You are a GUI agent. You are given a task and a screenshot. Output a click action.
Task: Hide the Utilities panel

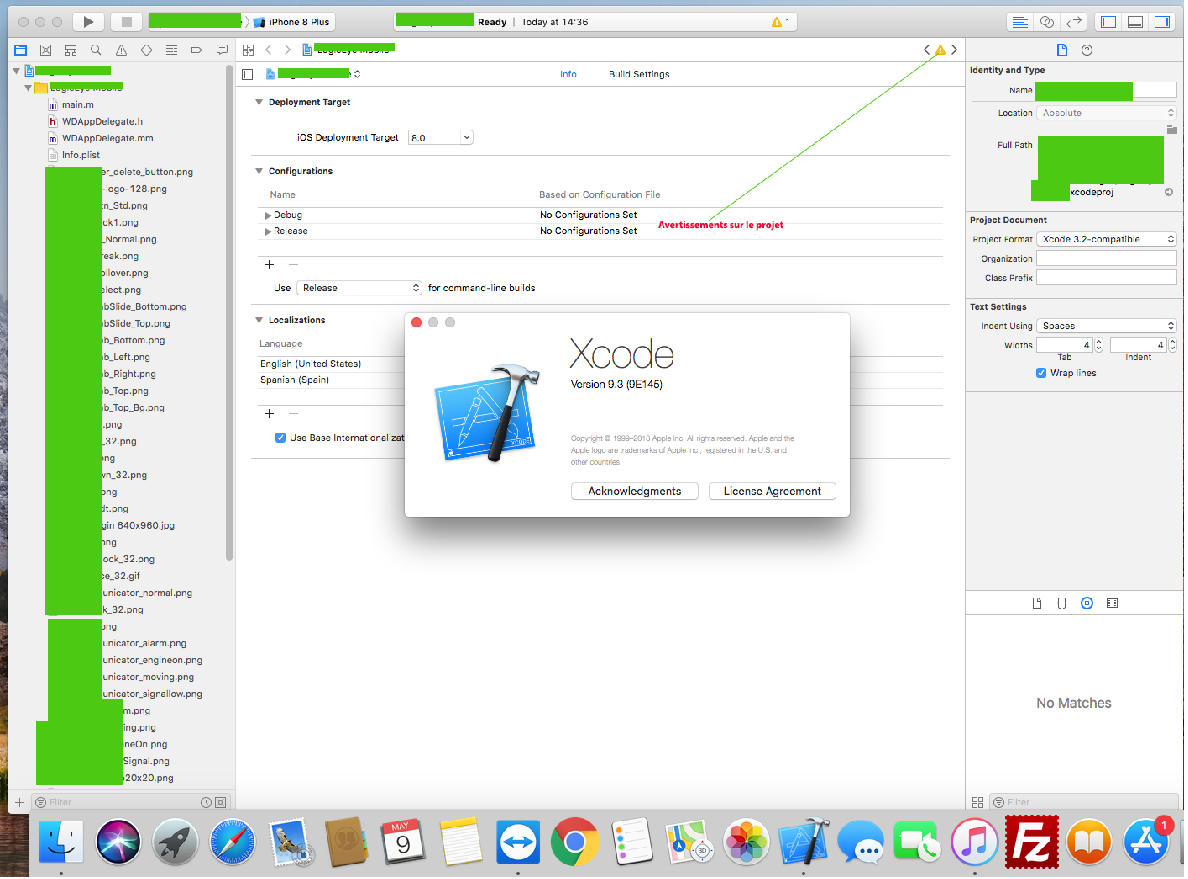tap(1161, 22)
